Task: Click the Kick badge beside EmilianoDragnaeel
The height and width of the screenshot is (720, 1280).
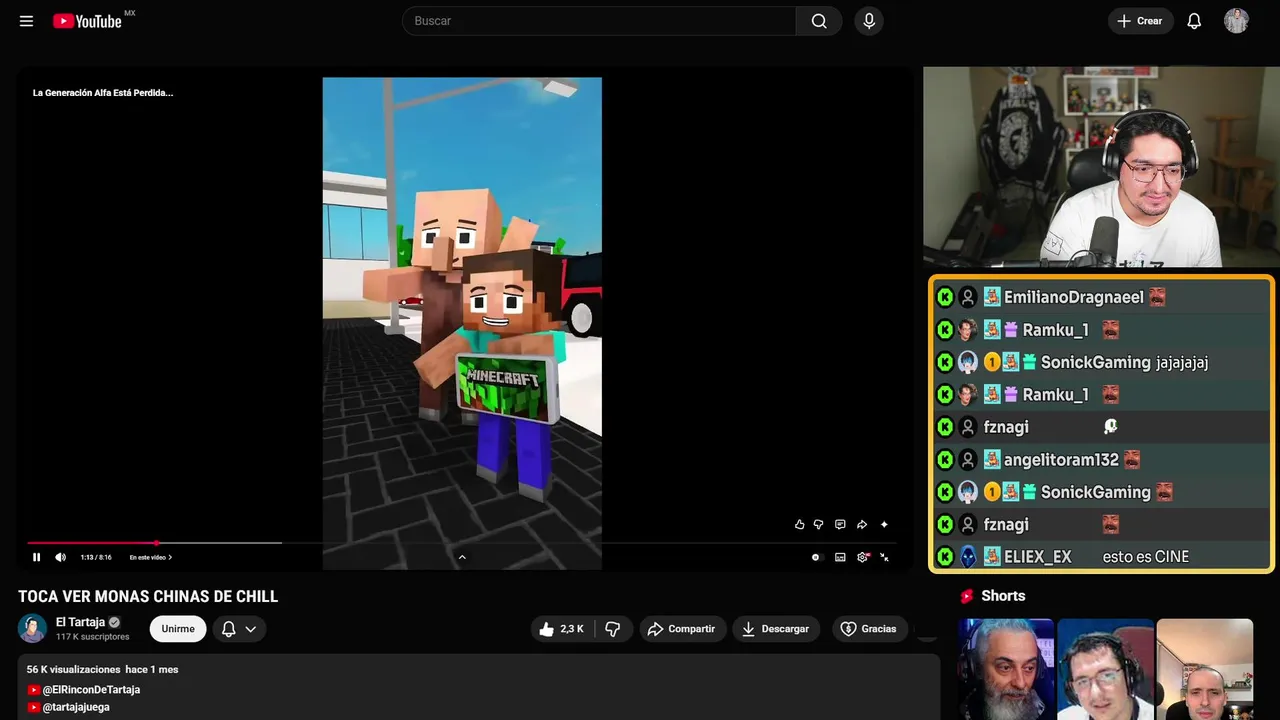Action: coord(945,297)
